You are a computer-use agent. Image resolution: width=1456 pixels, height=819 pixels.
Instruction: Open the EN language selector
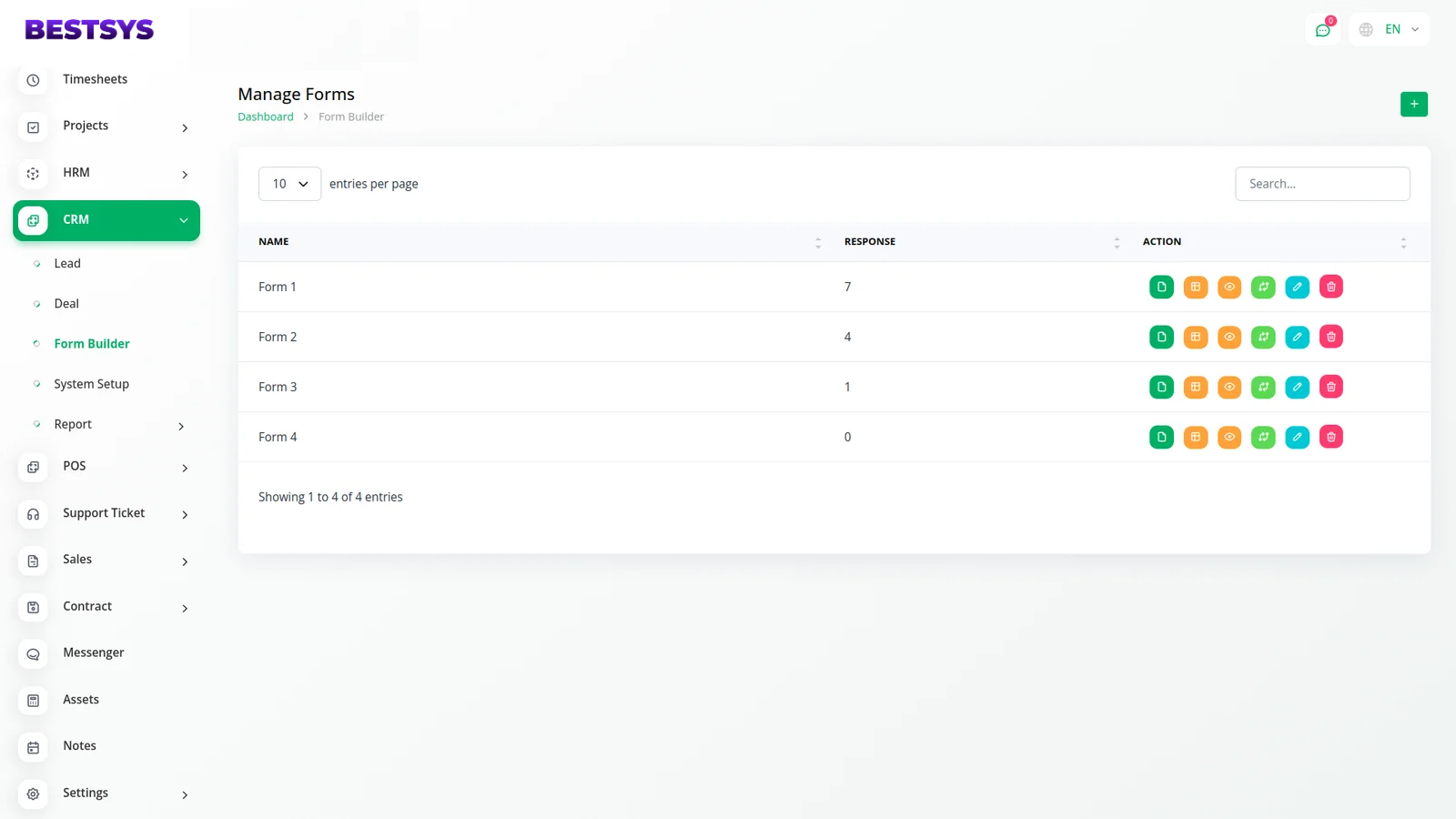(x=1390, y=30)
